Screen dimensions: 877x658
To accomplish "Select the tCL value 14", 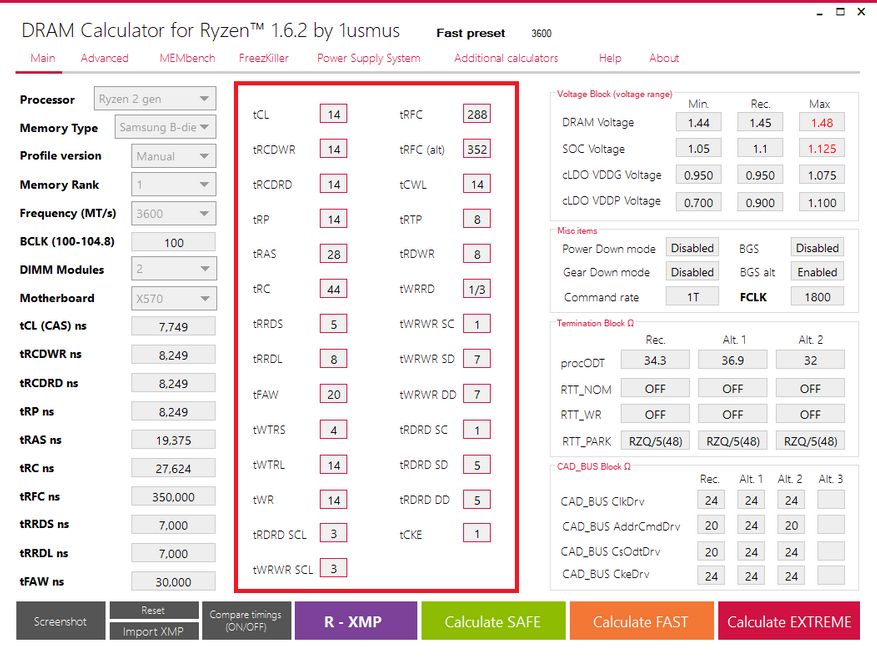I will [334, 114].
